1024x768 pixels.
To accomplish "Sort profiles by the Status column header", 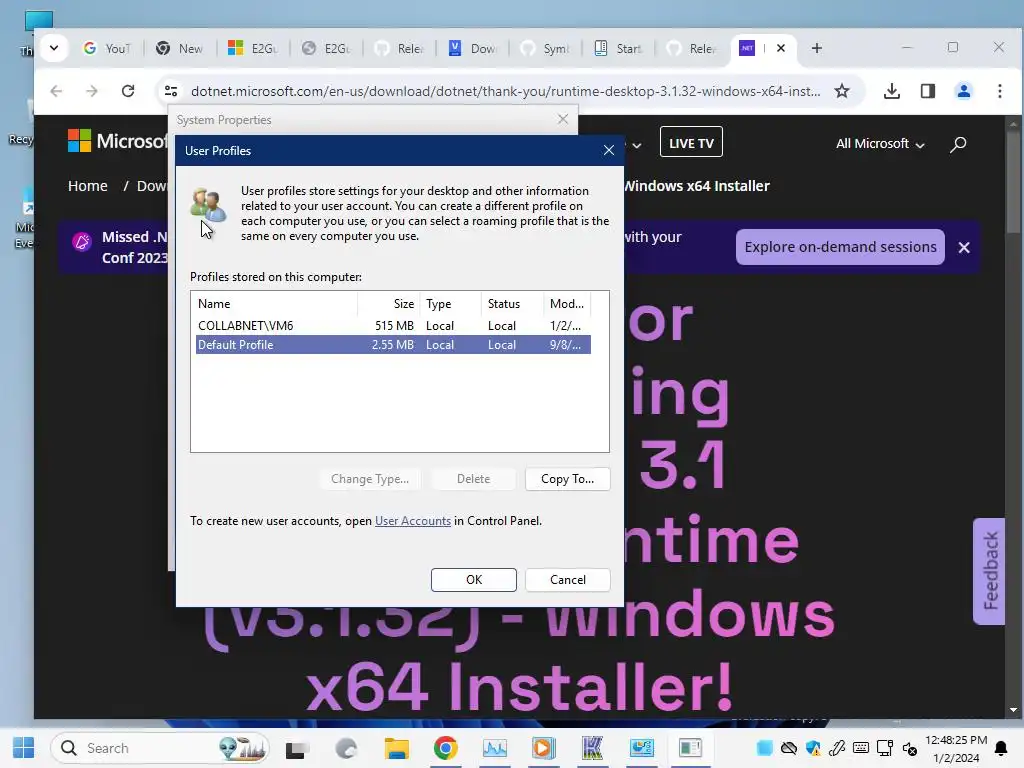I will coord(512,304).
